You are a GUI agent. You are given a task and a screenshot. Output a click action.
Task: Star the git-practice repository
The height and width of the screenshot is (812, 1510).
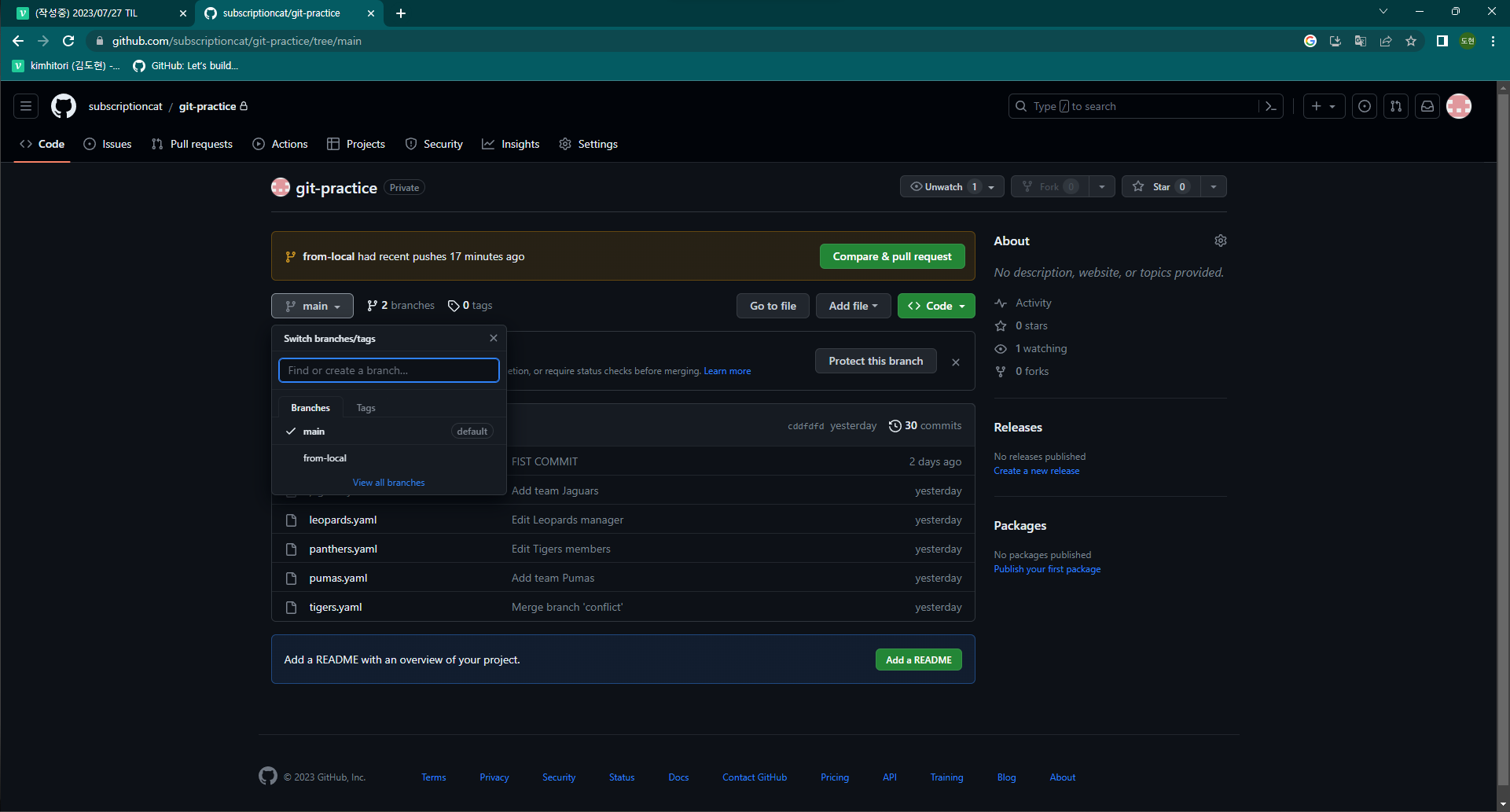(x=1161, y=186)
